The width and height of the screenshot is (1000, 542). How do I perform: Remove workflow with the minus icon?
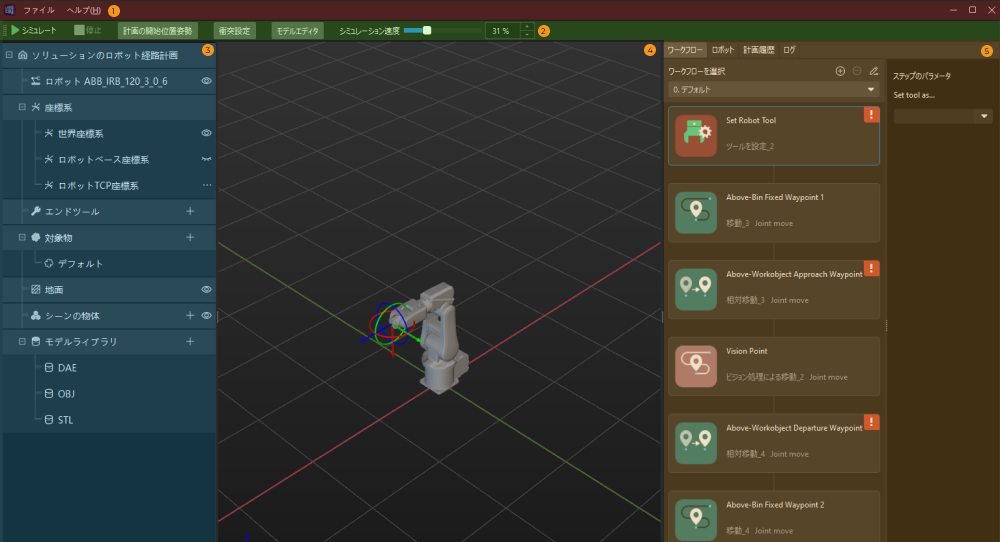[857, 71]
